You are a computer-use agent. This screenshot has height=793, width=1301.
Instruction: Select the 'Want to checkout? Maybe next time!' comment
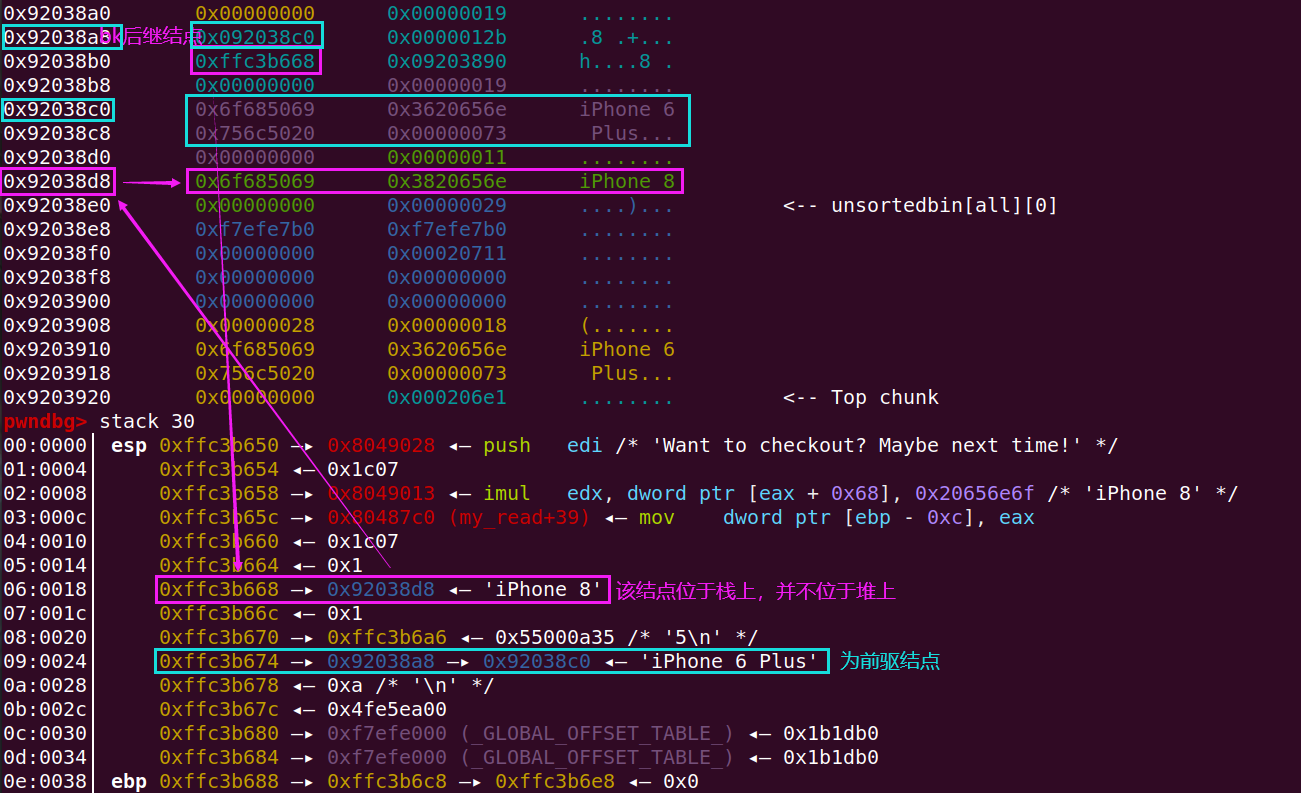868,446
